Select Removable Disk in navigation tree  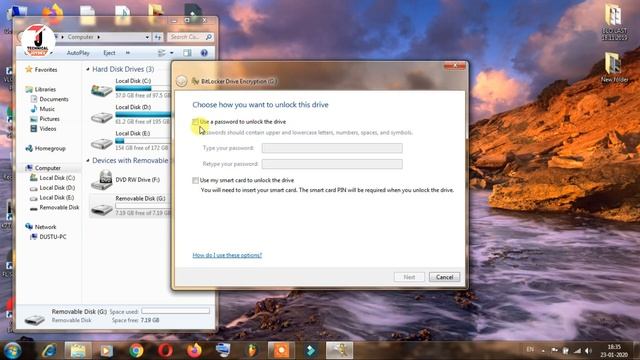click(59, 207)
